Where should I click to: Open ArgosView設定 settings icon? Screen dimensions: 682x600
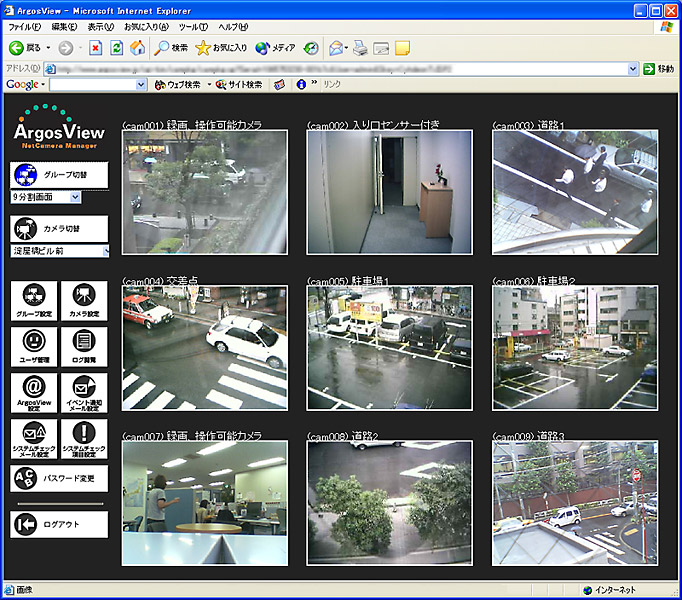point(34,393)
